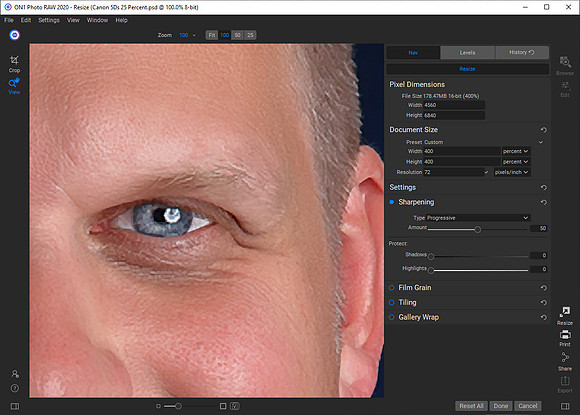Click the ON1 logo icon
Screen dimensions: 580x415
click(14, 35)
